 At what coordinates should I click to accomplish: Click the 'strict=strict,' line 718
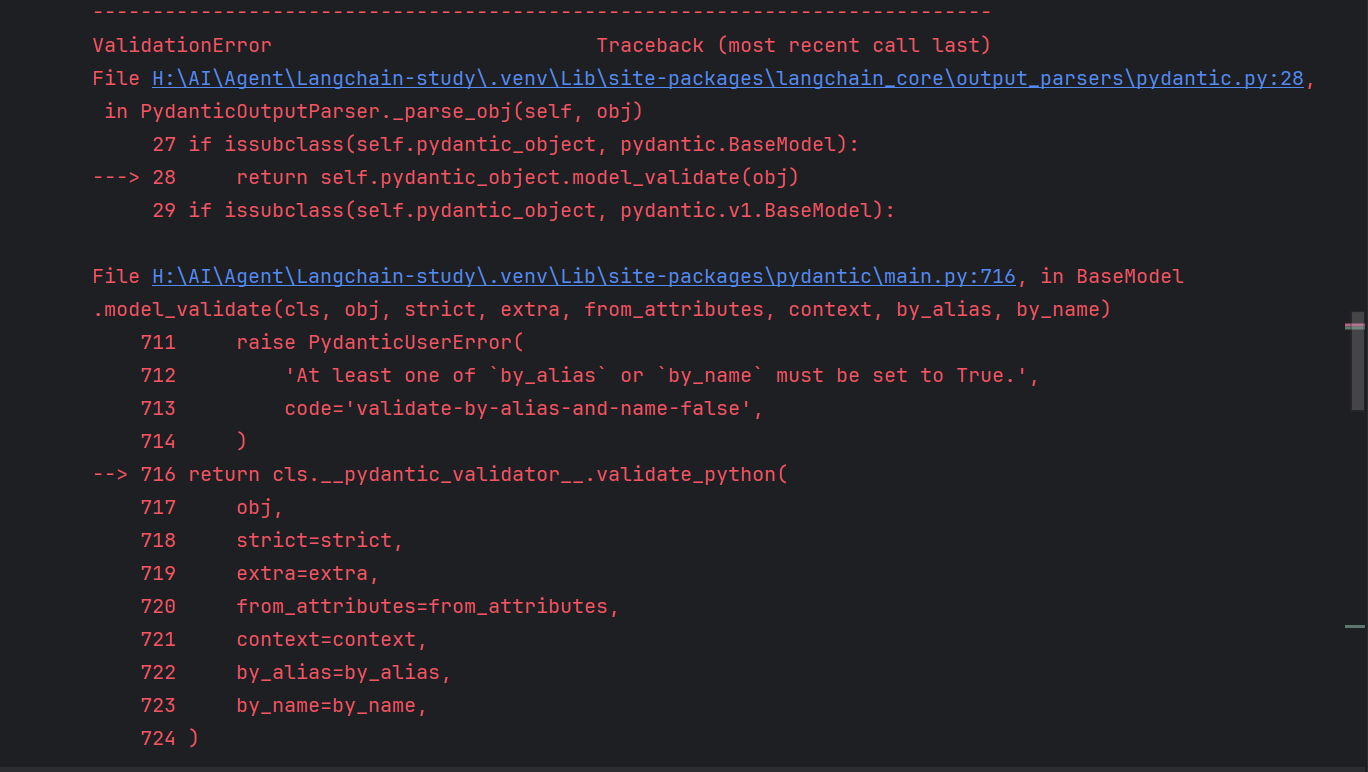(x=320, y=540)
